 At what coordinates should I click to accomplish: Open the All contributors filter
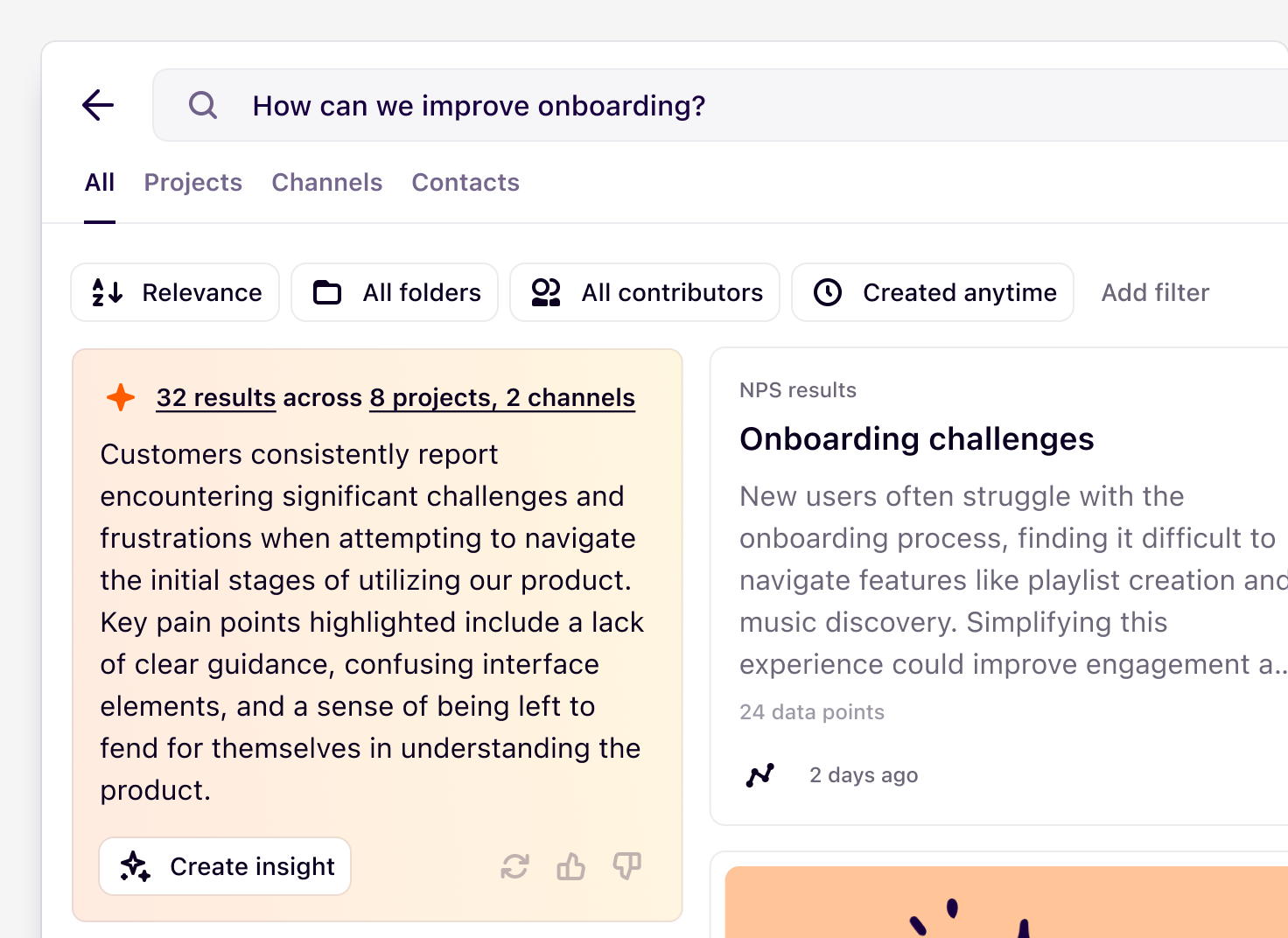[x=645, y=292]
